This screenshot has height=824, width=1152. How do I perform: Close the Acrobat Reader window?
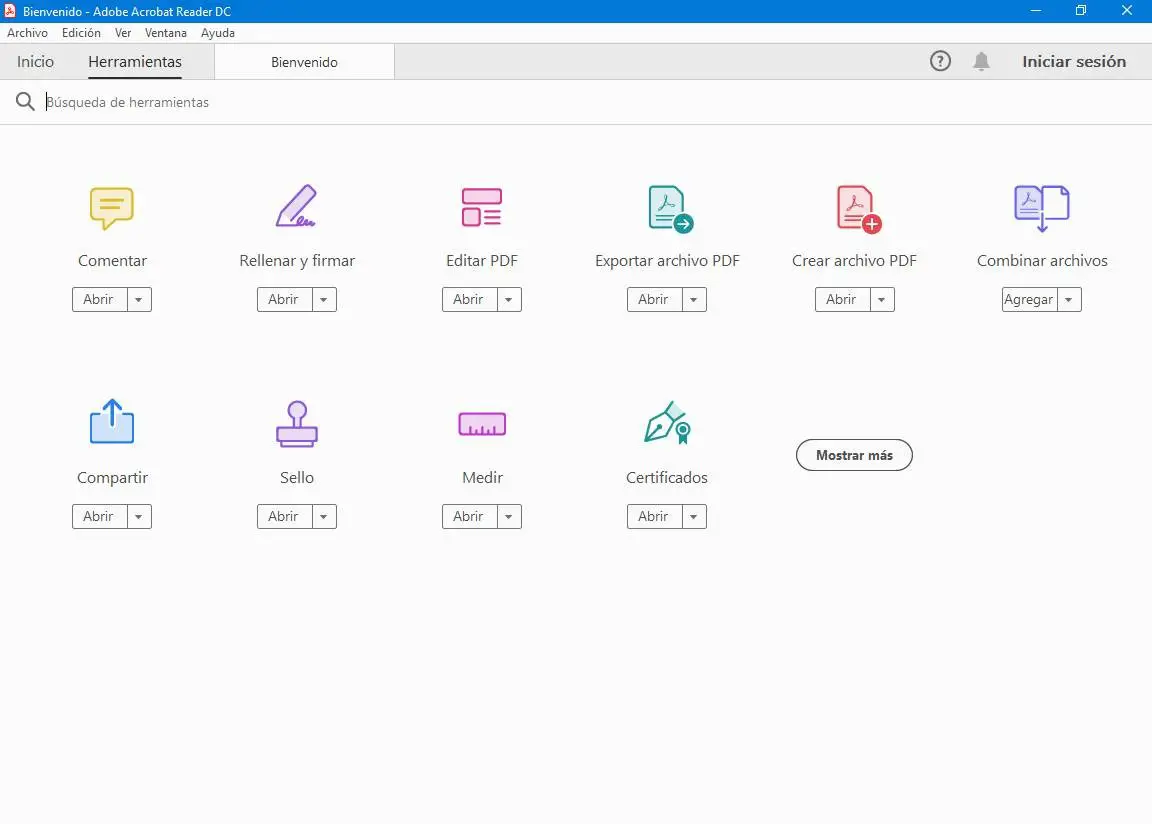[x=1126, y=11]
